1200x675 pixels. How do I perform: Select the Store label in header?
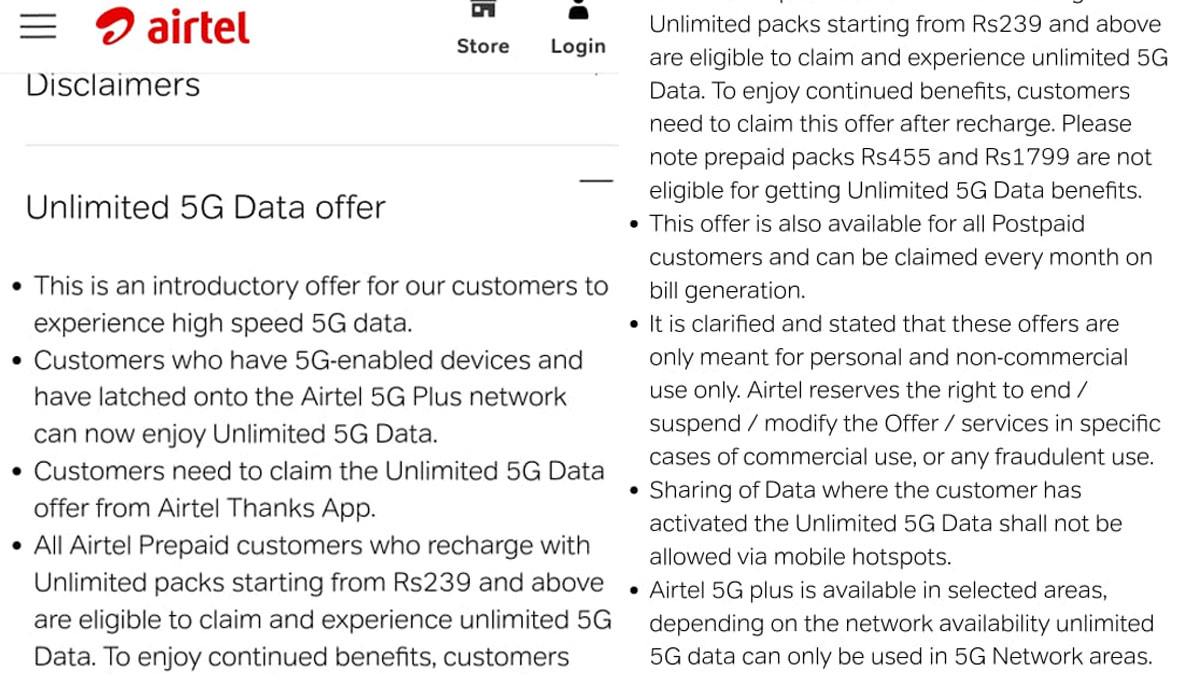(x=483, y=46)
